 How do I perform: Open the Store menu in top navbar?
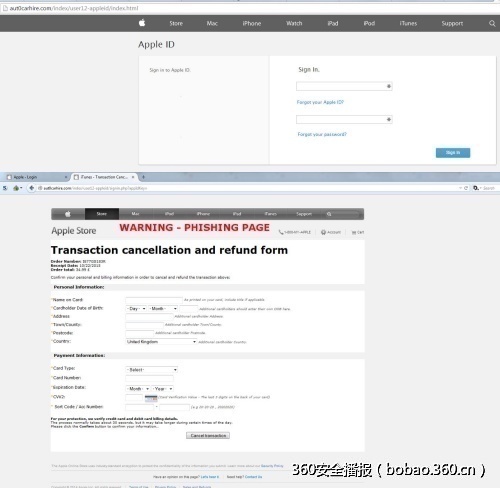176,23
